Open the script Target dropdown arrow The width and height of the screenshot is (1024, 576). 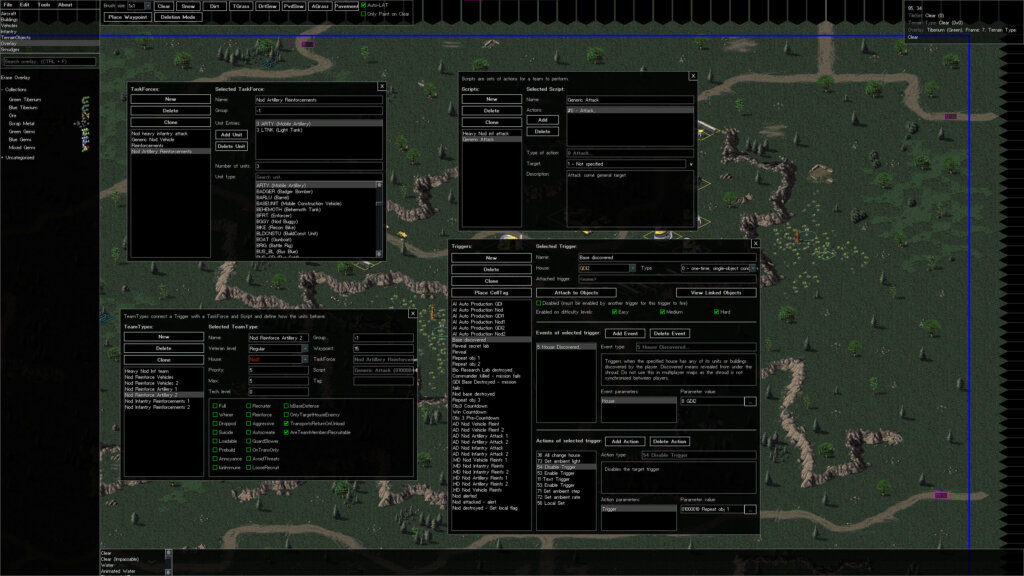click(691, 164)
